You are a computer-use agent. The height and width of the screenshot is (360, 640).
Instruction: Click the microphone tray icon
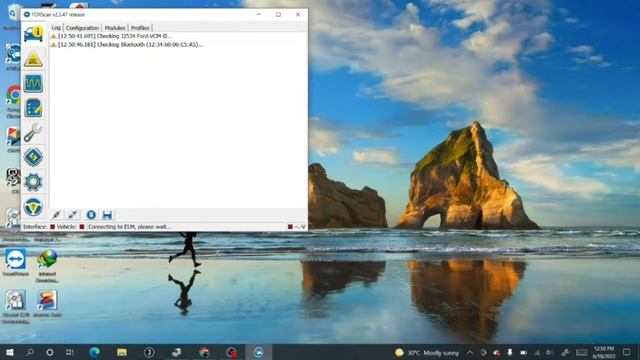[510, 353]
